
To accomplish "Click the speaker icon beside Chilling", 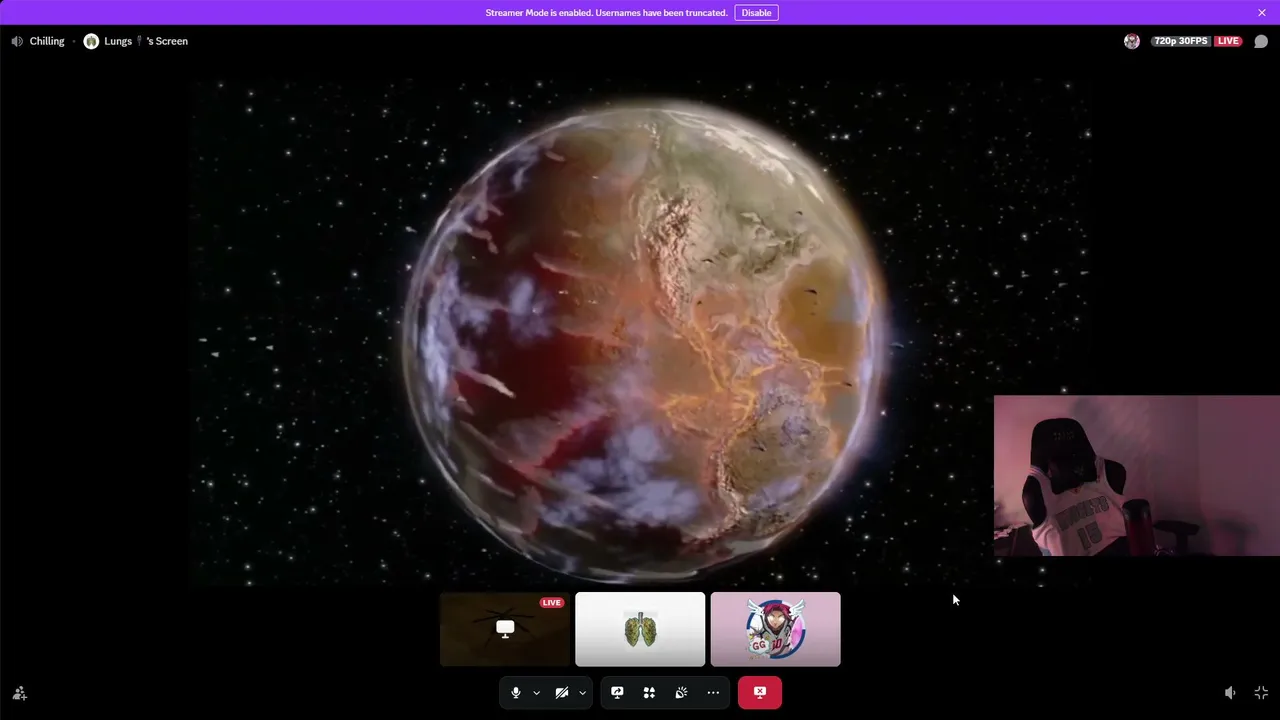I will (x=17, y=41).
